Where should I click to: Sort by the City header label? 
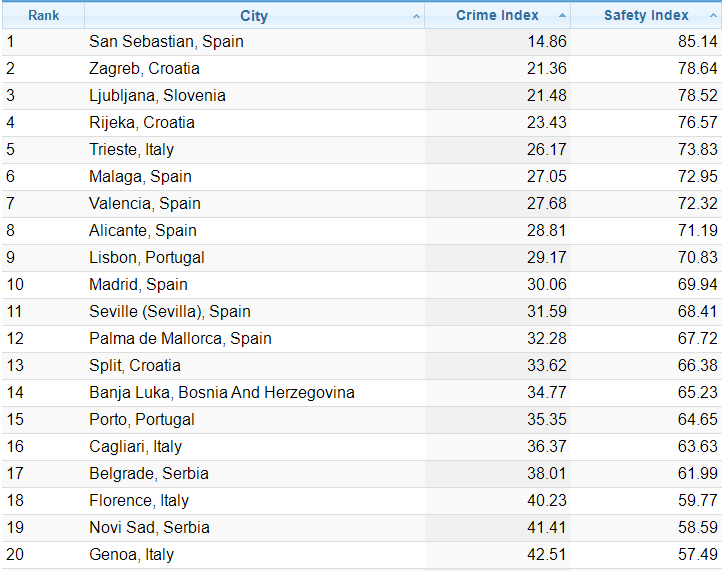[254, 16]
